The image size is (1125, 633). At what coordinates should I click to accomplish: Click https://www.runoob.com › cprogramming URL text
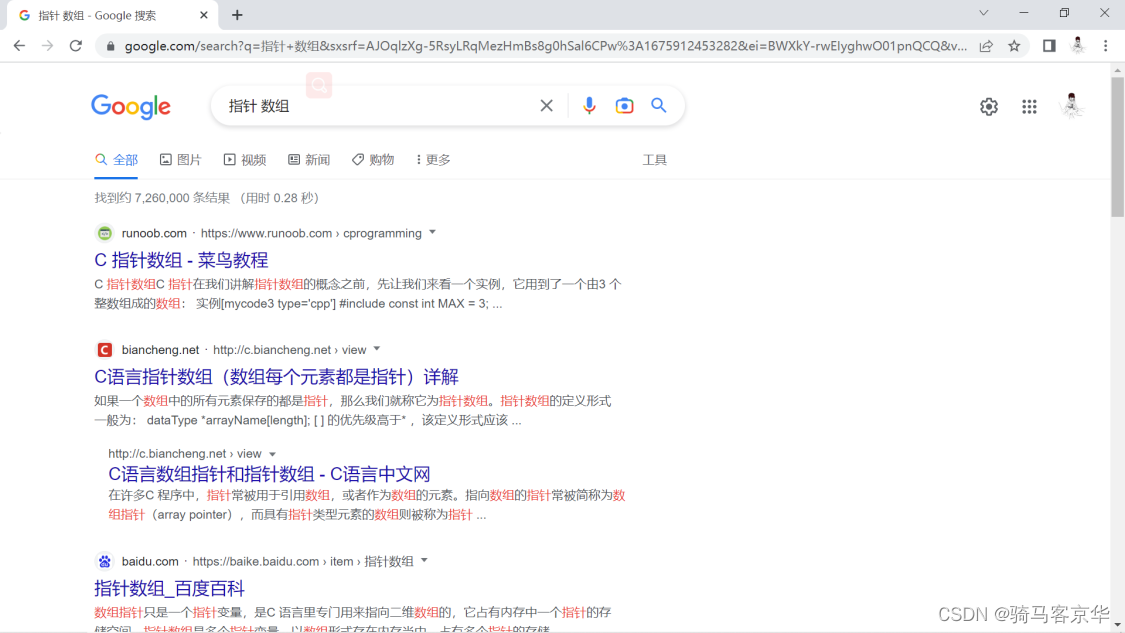click(x=311, y=233)
